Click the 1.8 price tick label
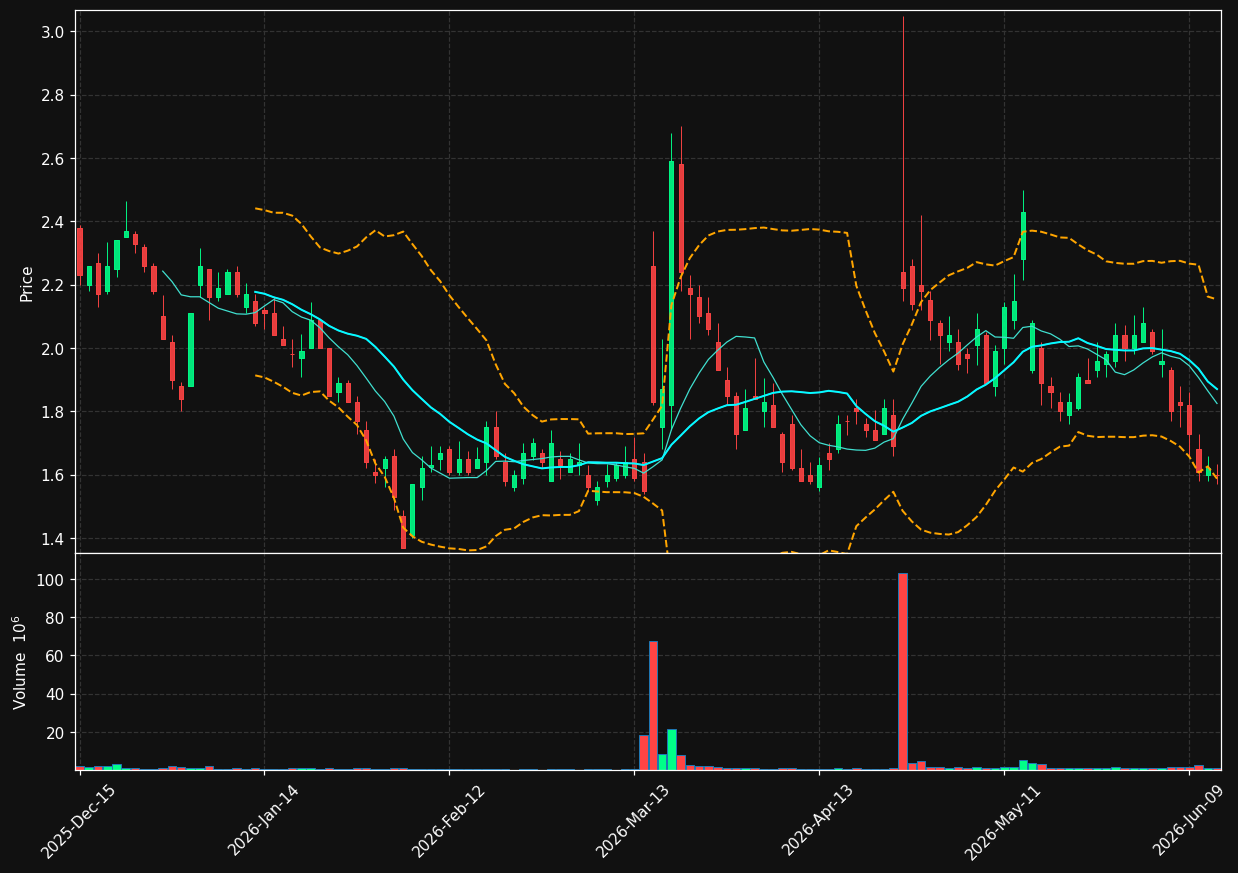This screenshot has width=1238, height=873. [x=52, y=412]
